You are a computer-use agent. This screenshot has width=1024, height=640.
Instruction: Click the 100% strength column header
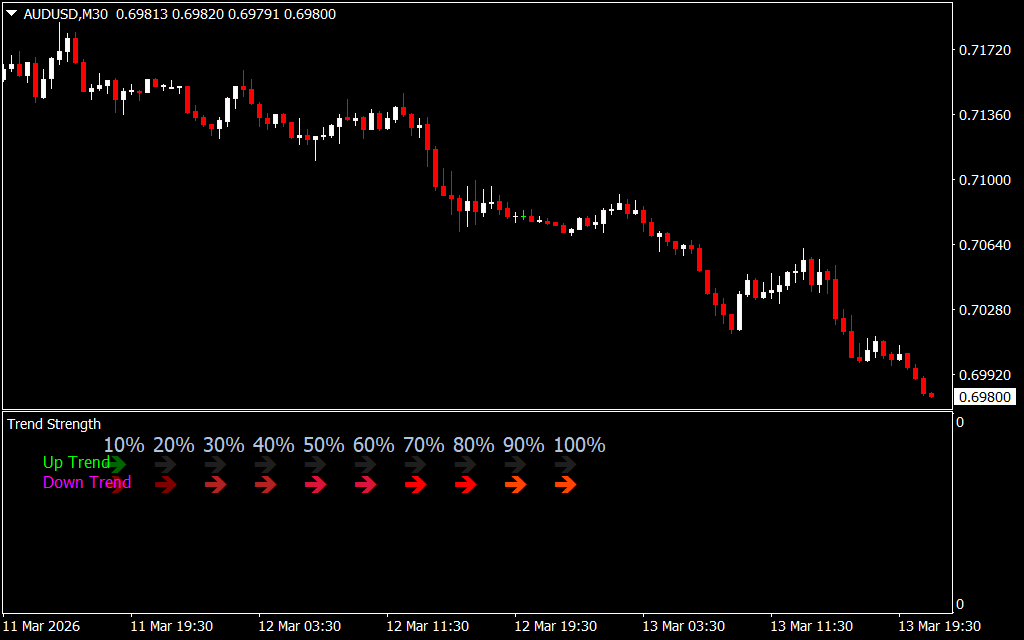click(579, 445)
